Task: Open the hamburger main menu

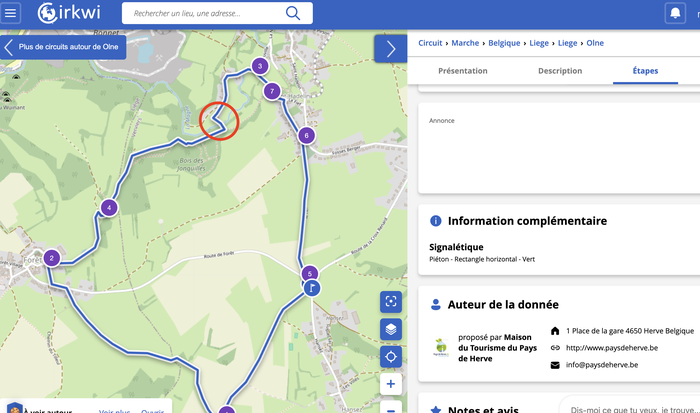Action: (13, 13)
